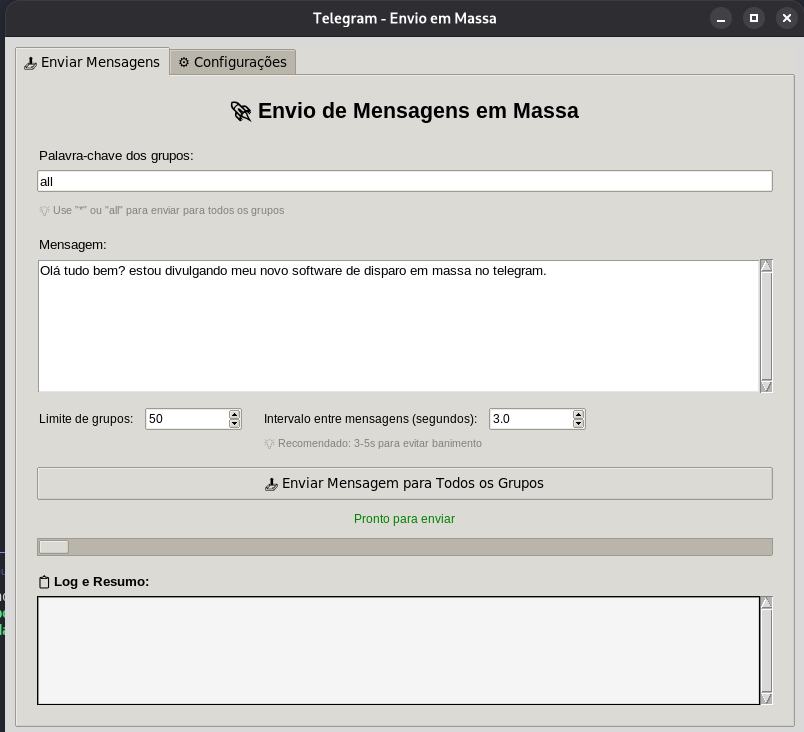The width and height of the screenshot is (804, 732).
Task: Click the maximize icon in the title bar
Action: pos(753,17)
